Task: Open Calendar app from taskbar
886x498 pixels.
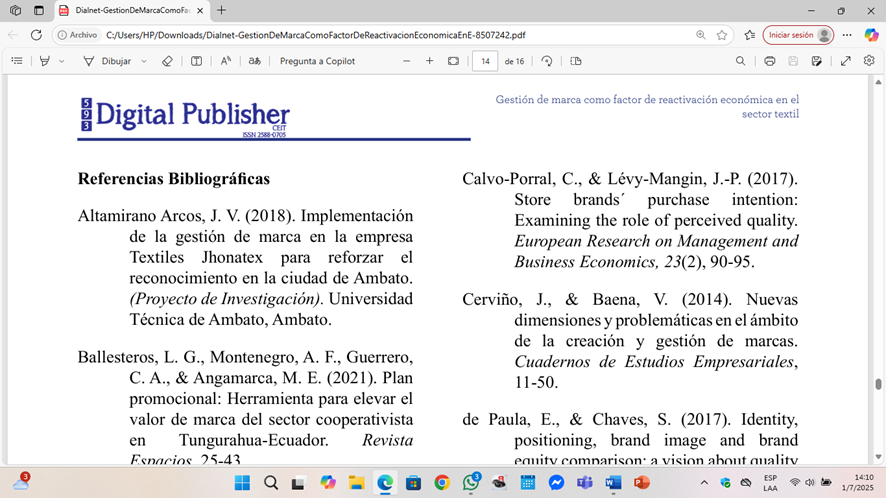Action: click(528, 483)
